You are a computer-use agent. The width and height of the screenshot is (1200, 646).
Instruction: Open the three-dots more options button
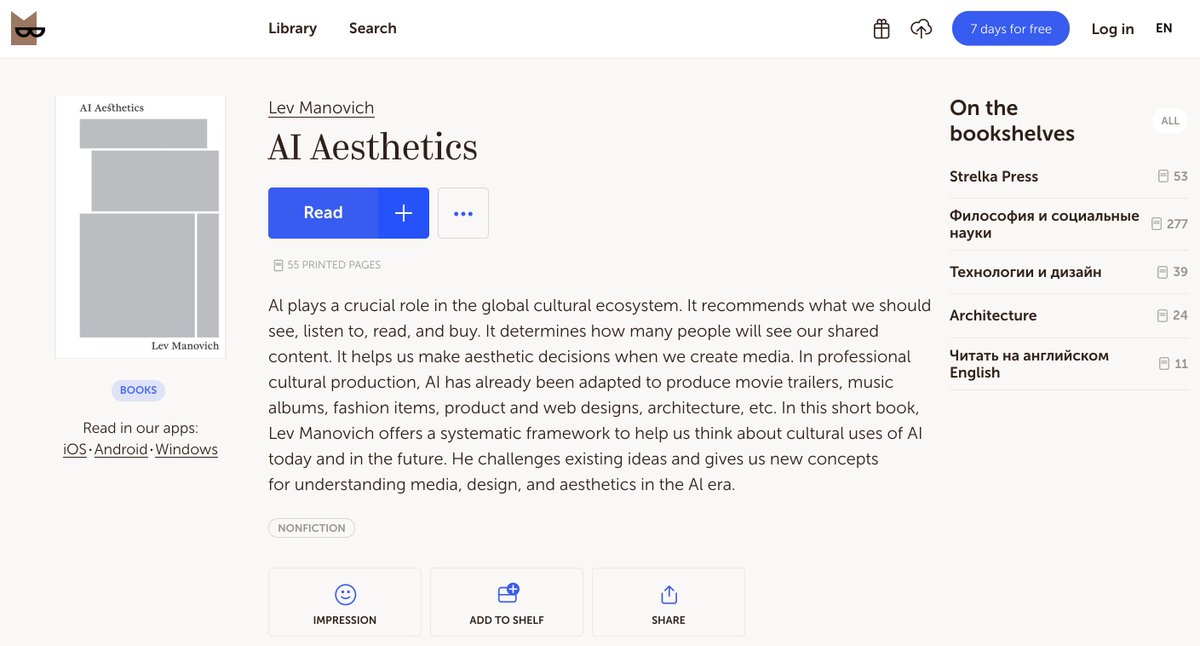(463, 213)
